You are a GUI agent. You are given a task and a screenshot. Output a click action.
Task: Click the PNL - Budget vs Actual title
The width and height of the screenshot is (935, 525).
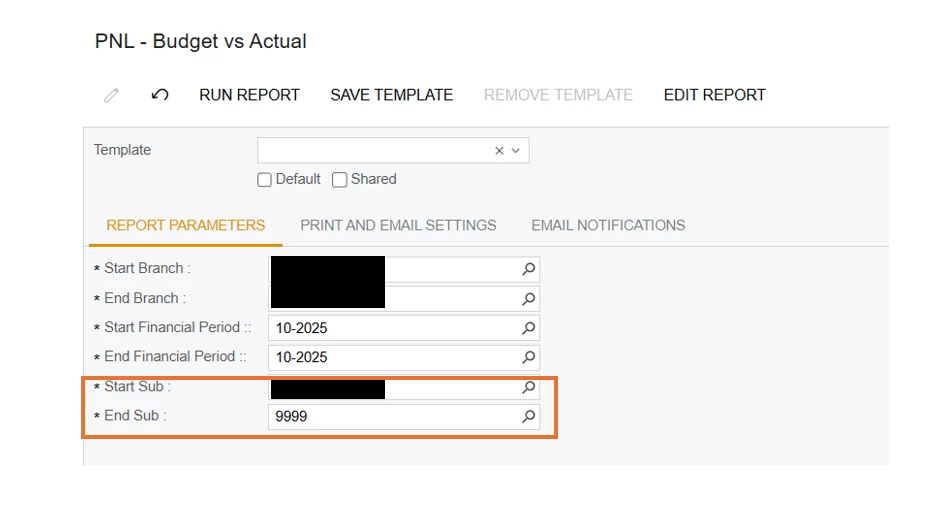pos(201,41)
